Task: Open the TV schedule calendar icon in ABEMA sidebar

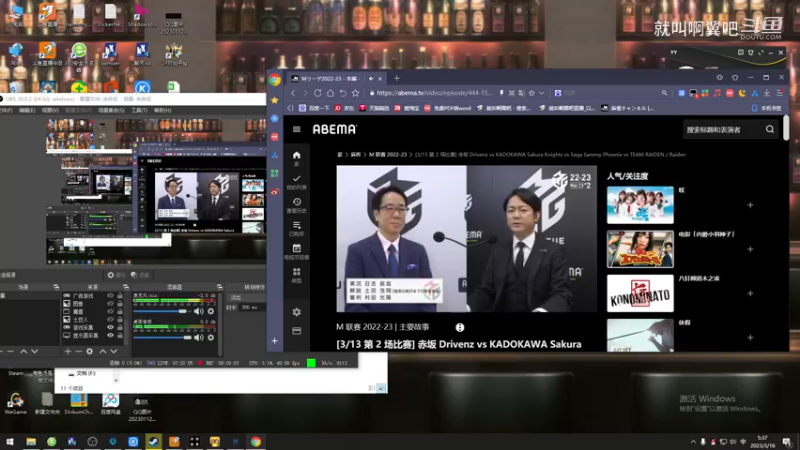Action: (296, 248)
